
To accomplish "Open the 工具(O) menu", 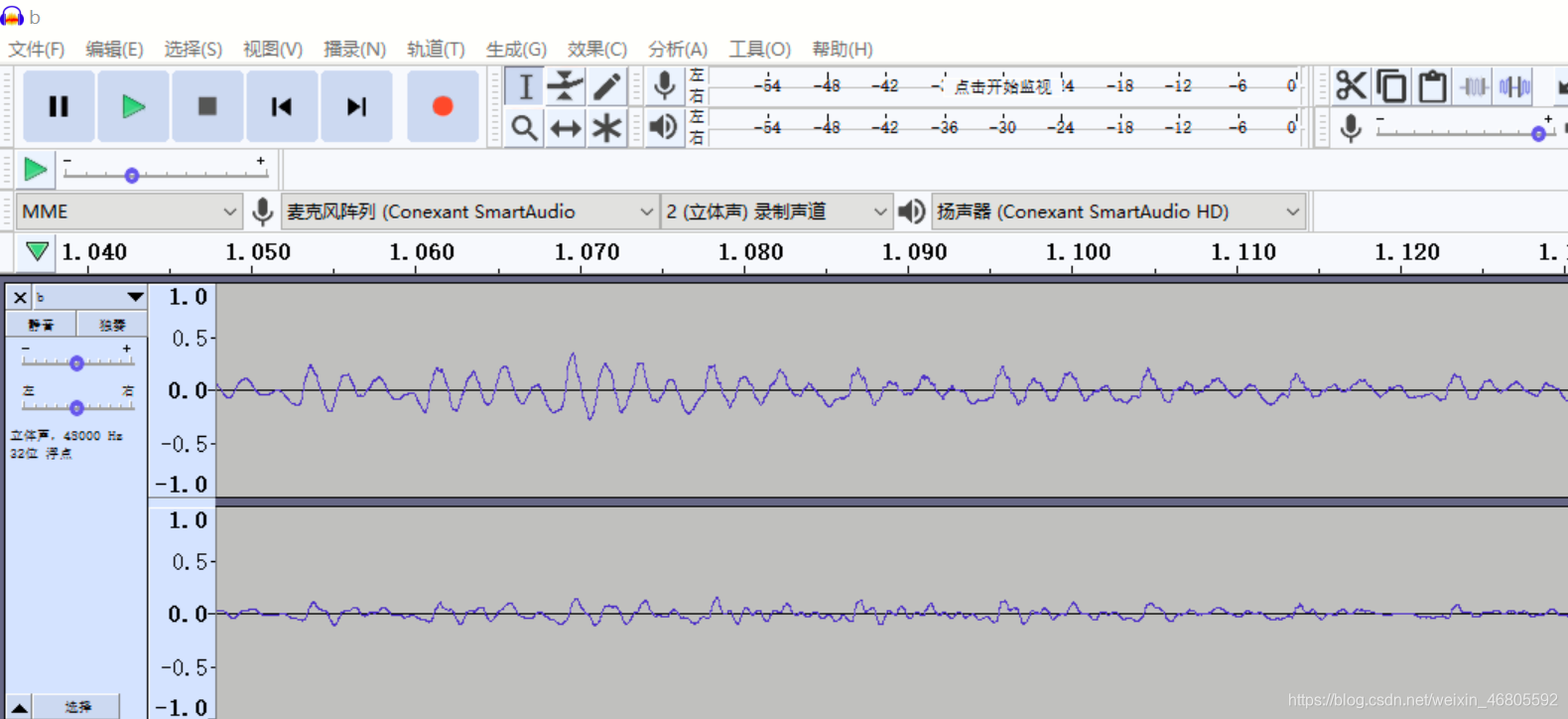I will pos(759,49).
